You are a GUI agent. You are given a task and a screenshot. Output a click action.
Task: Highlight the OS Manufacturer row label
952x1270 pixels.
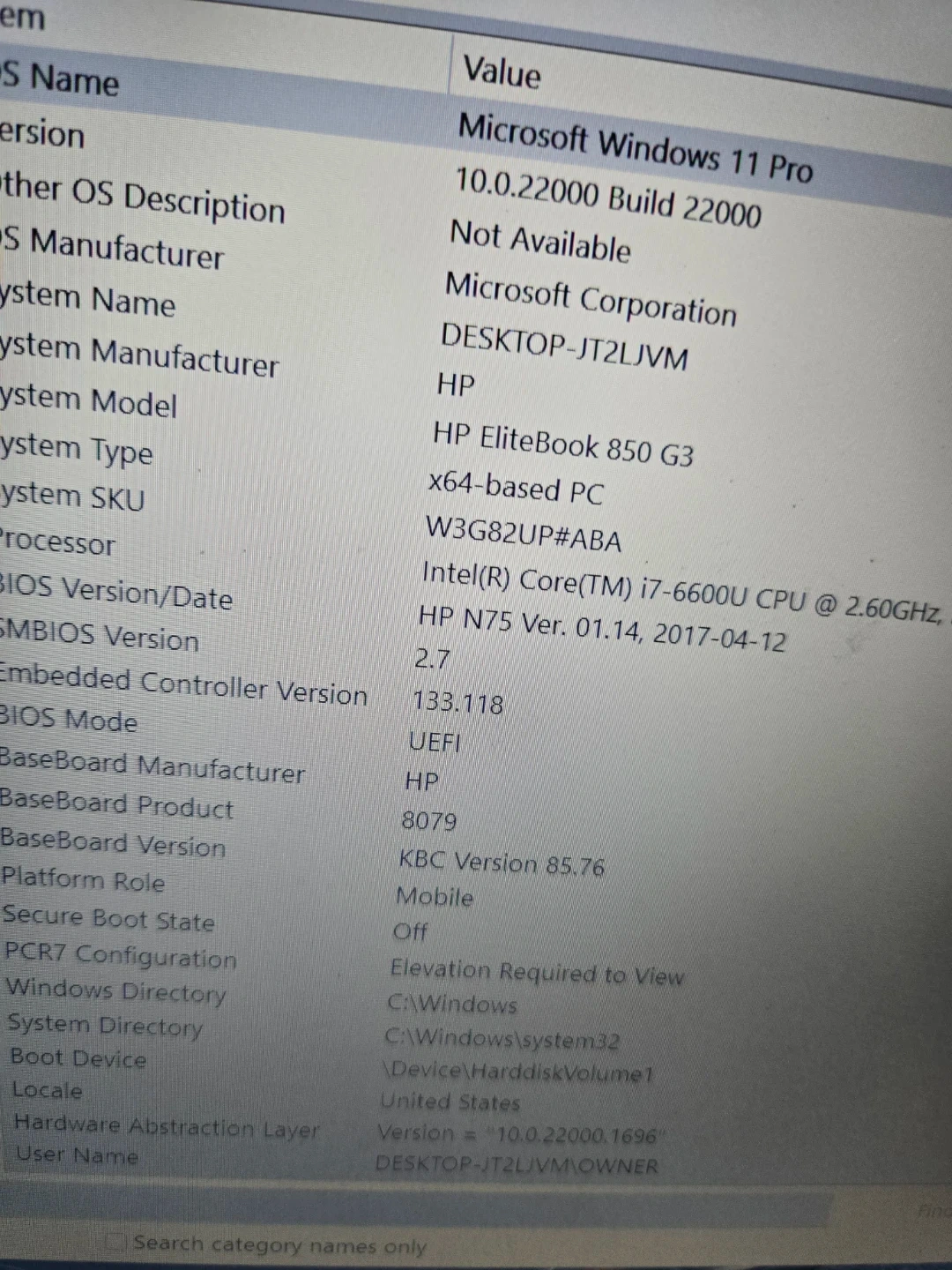point(116,248)
